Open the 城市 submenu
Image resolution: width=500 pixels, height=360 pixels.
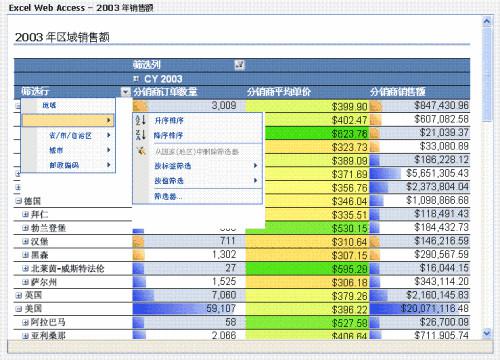68,150
